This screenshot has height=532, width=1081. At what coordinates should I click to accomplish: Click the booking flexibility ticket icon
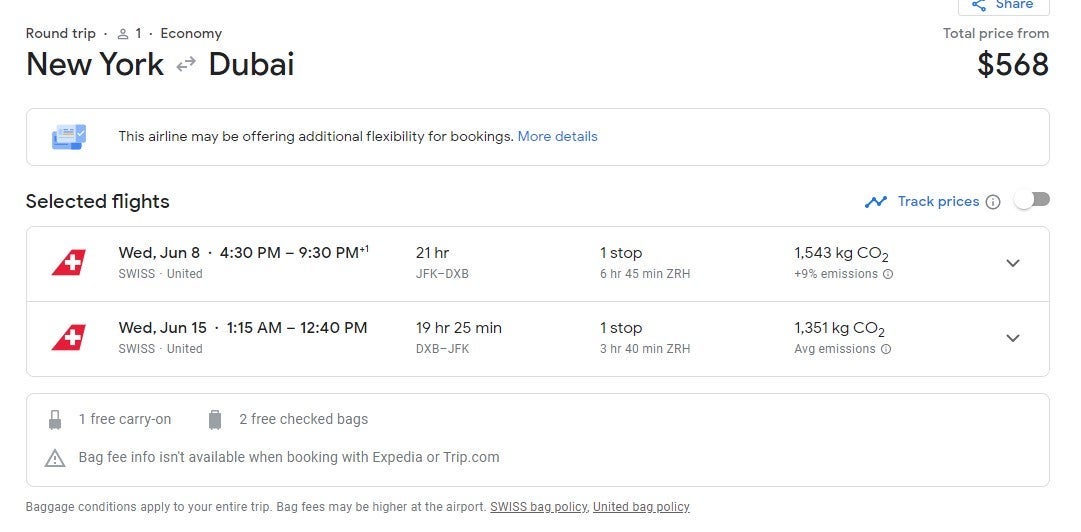[69, 136]
